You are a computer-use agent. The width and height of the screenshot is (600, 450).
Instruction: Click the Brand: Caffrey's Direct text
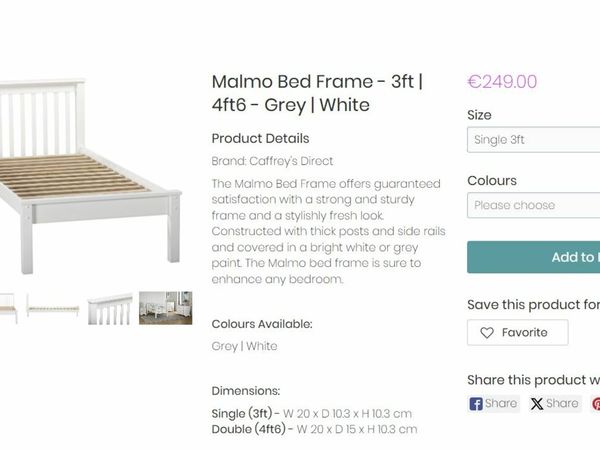tap(272, 161)
